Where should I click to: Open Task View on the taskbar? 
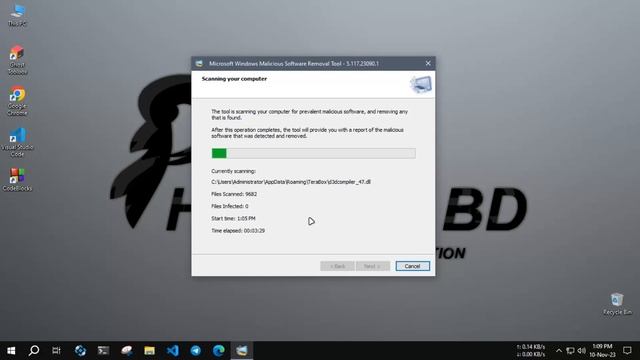pyautogui.click(x=56, y=351)
